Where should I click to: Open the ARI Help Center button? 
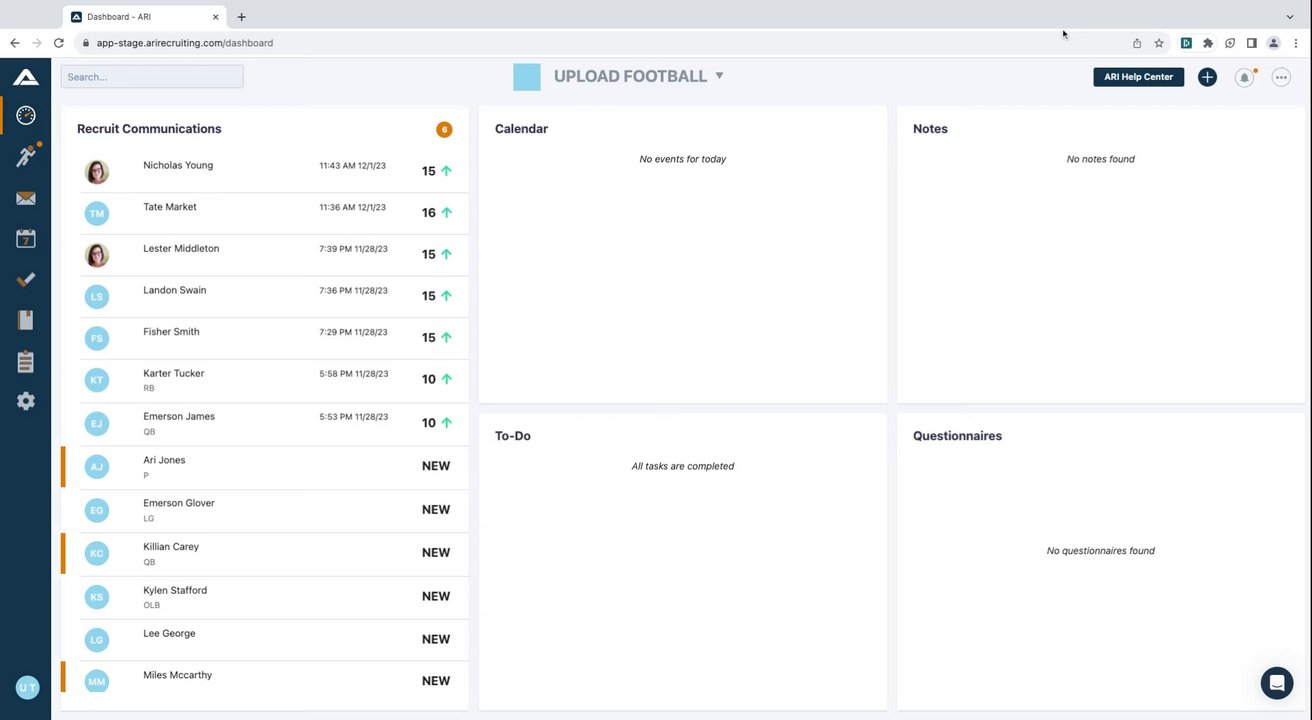coord(1138,77)
